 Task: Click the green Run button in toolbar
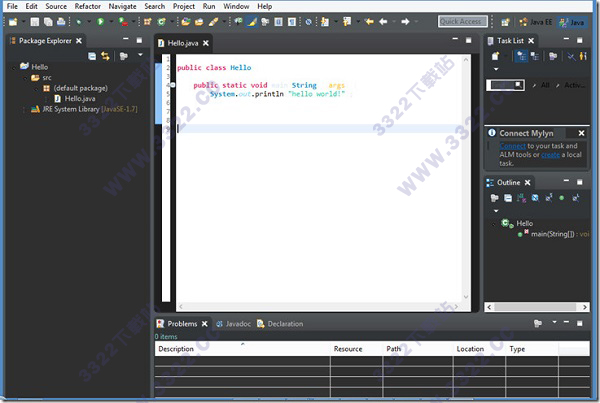tap(101, 21)
